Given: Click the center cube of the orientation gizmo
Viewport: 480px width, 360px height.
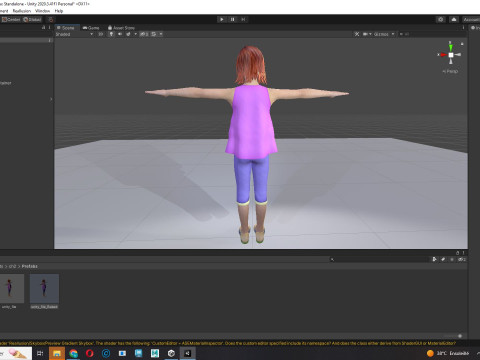Looking at the screenshot, I should (451, 55).
